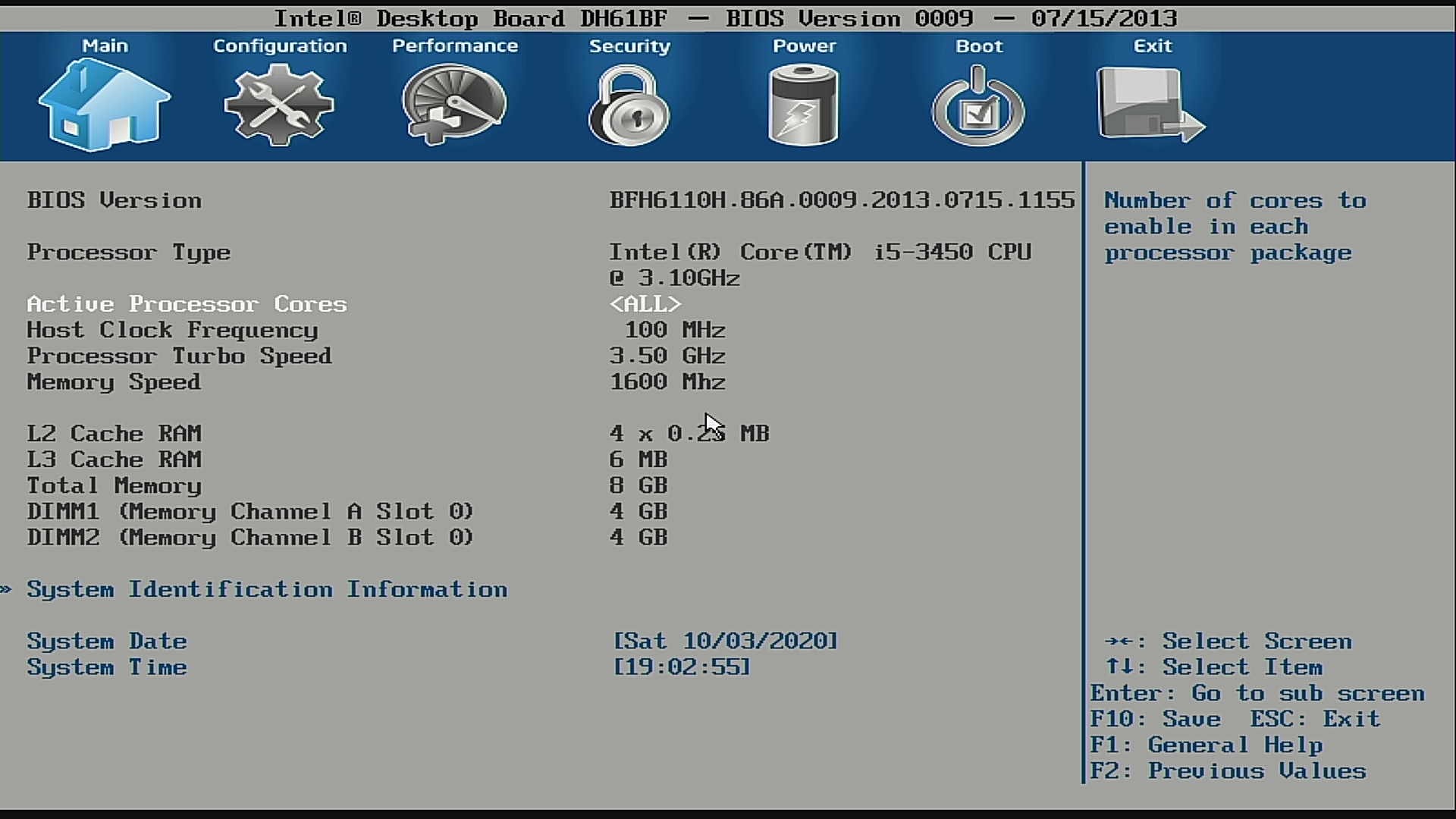Click the Processor Turbo Speed label
This screenshot has height=819, width=1456.
pyautogui.click(x=180, y=356)
